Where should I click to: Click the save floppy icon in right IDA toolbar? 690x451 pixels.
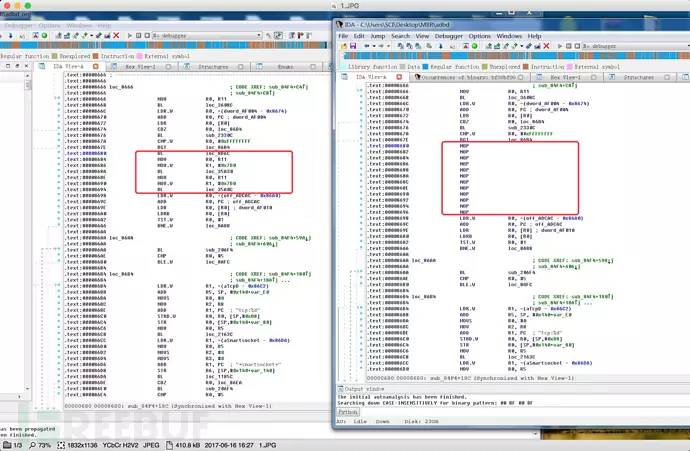pos(353,46)
